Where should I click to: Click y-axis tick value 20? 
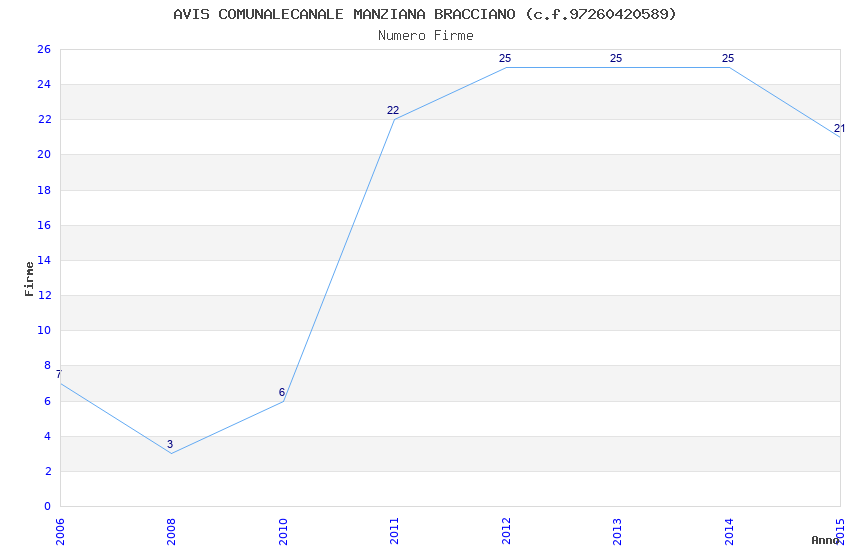[44, 155]
